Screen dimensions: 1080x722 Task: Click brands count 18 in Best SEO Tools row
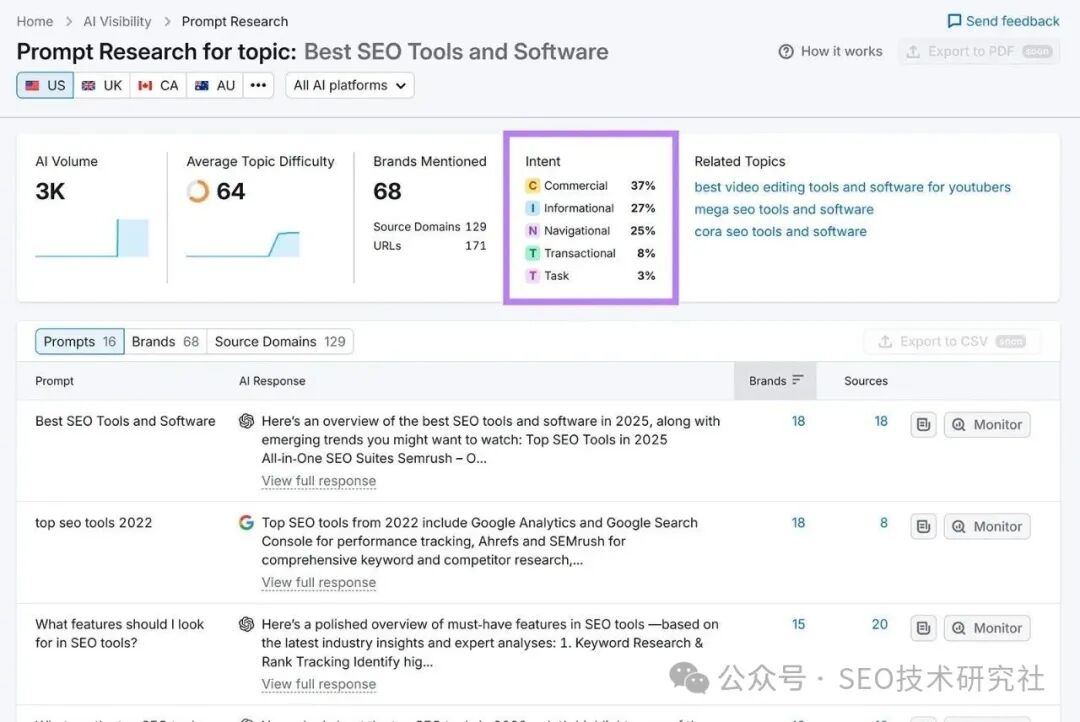coord(798,421)
